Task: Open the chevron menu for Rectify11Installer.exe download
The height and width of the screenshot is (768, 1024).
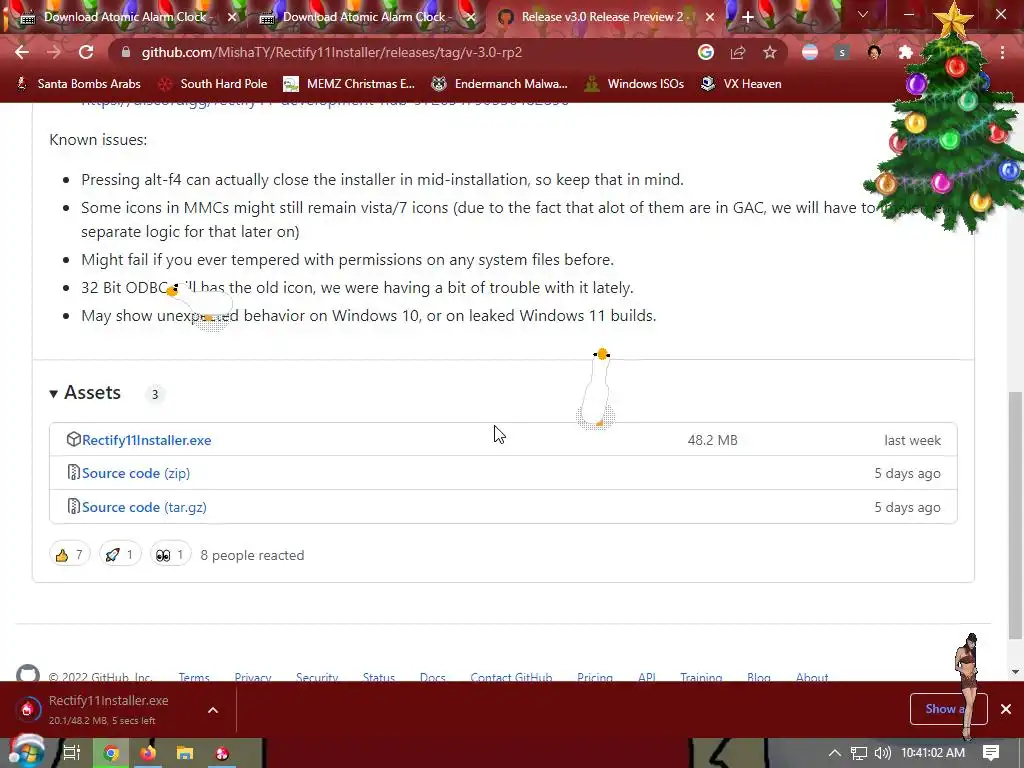Action: point(213,710)
